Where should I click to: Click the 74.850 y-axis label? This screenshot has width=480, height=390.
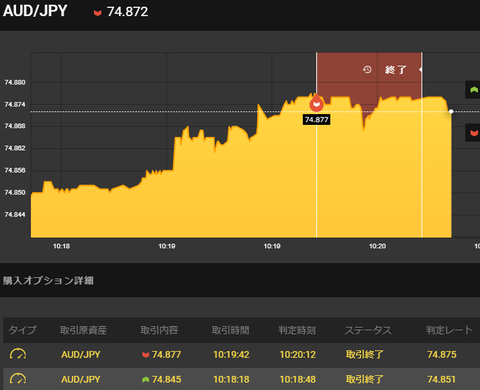(x=15, y=193)
